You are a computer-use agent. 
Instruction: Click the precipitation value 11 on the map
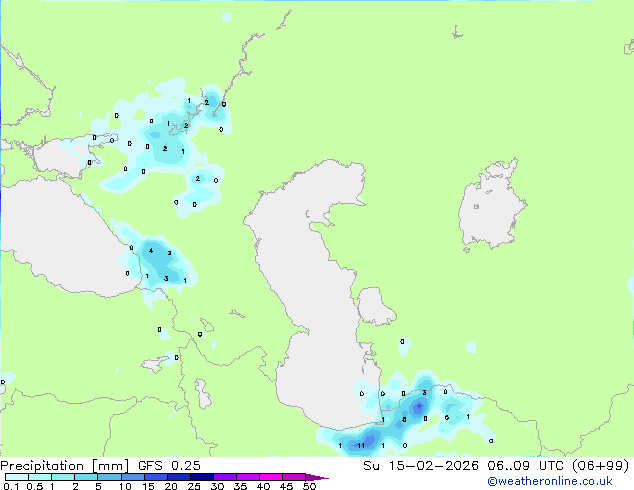click(x=360, y=445)
